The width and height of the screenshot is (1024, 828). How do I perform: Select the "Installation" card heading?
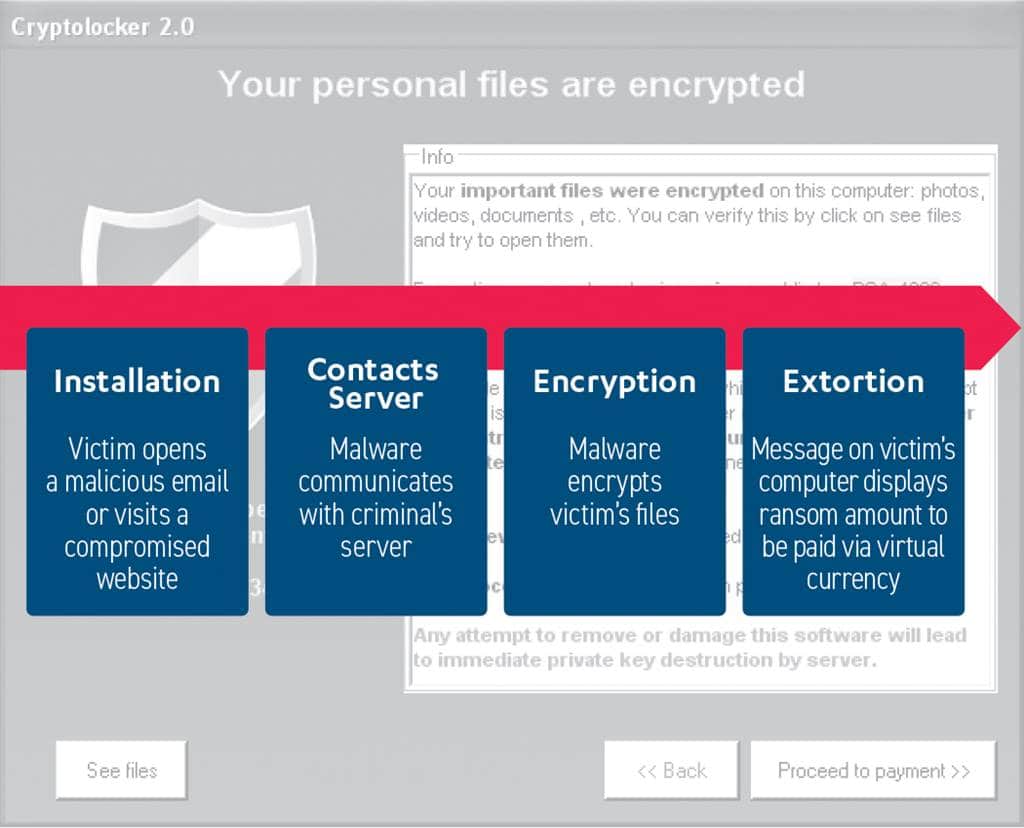(x=137, y=381)
